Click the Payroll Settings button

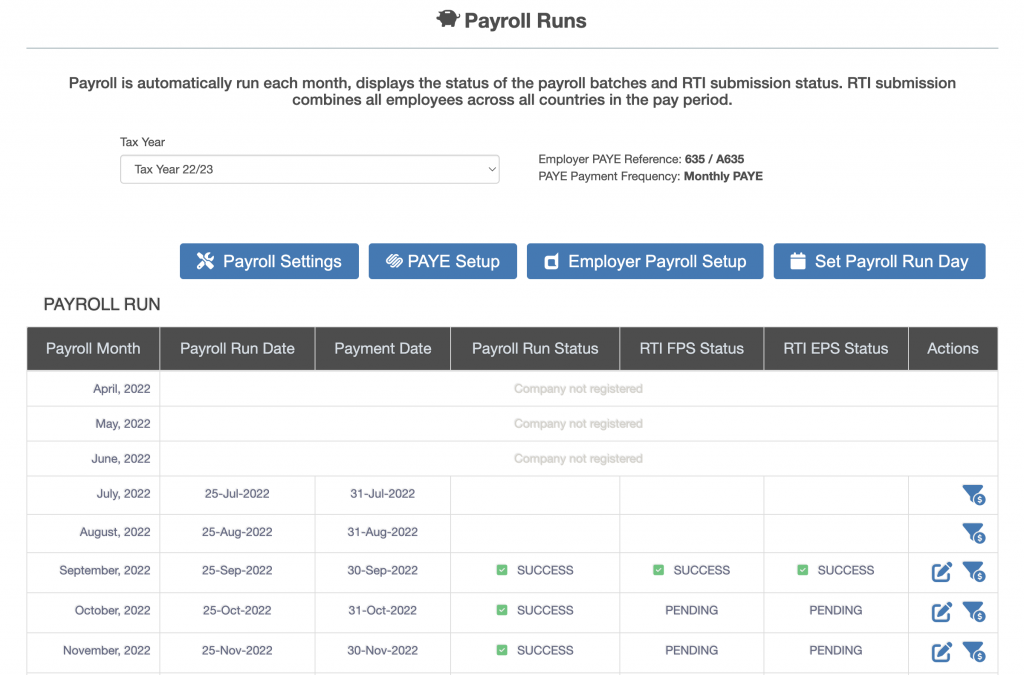(269, 261)
